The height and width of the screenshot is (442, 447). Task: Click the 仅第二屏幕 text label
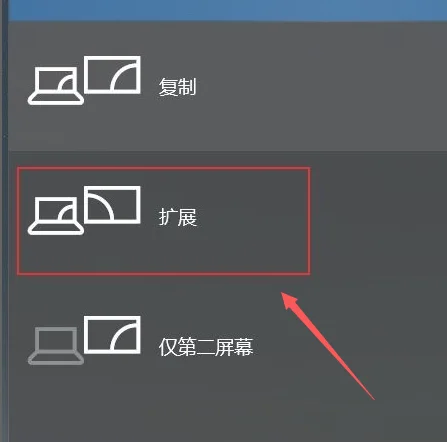point(206,347)
